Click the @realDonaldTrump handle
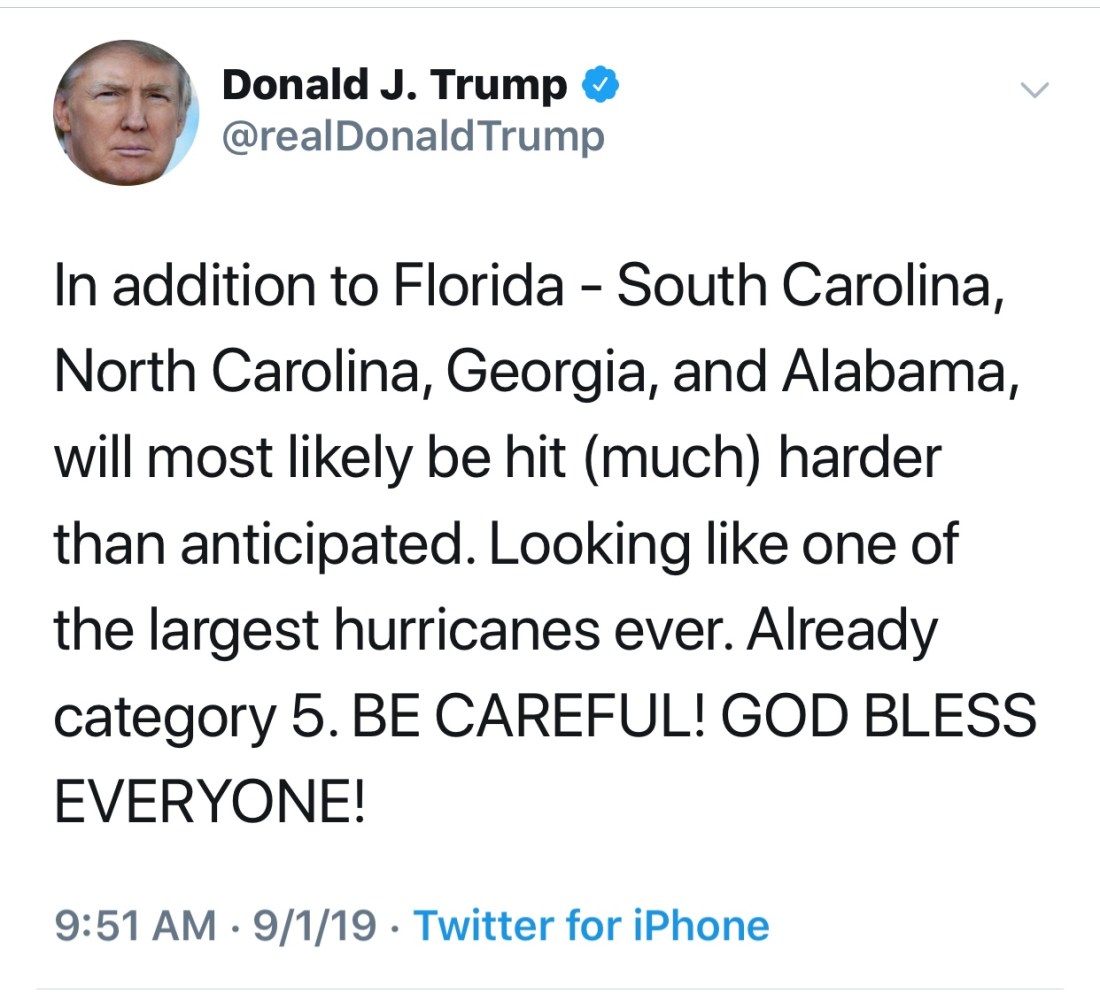Image resolution: width=1100 pixels, height=993 pixels. [x=412, y=135]
